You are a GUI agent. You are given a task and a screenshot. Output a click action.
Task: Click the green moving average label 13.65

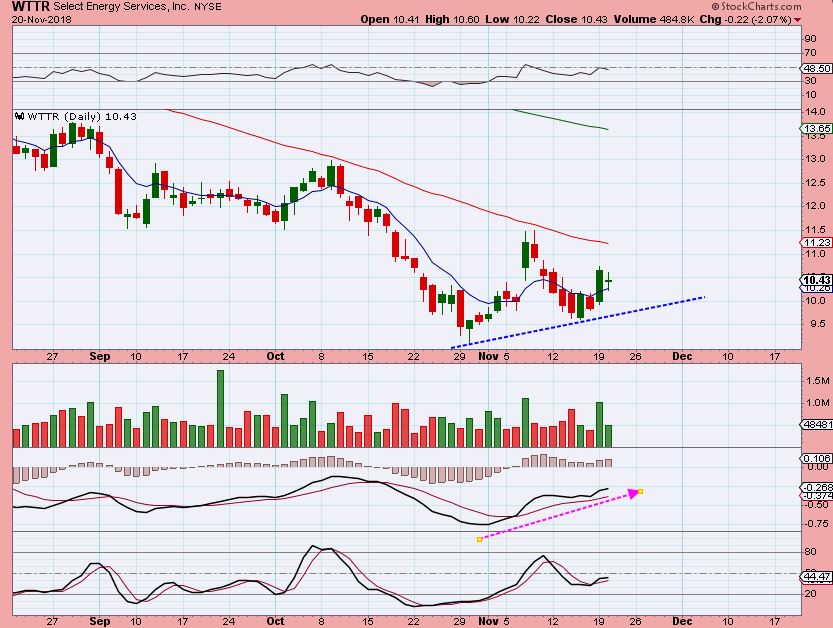817,129
